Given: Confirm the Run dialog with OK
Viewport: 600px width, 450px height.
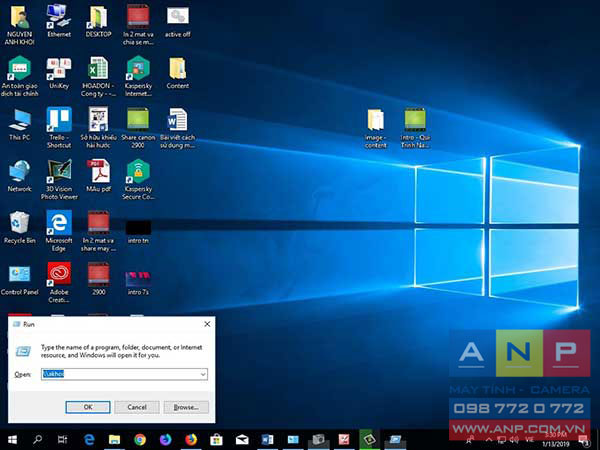Looking at the screenshot, I should click(x=88, y=407).
